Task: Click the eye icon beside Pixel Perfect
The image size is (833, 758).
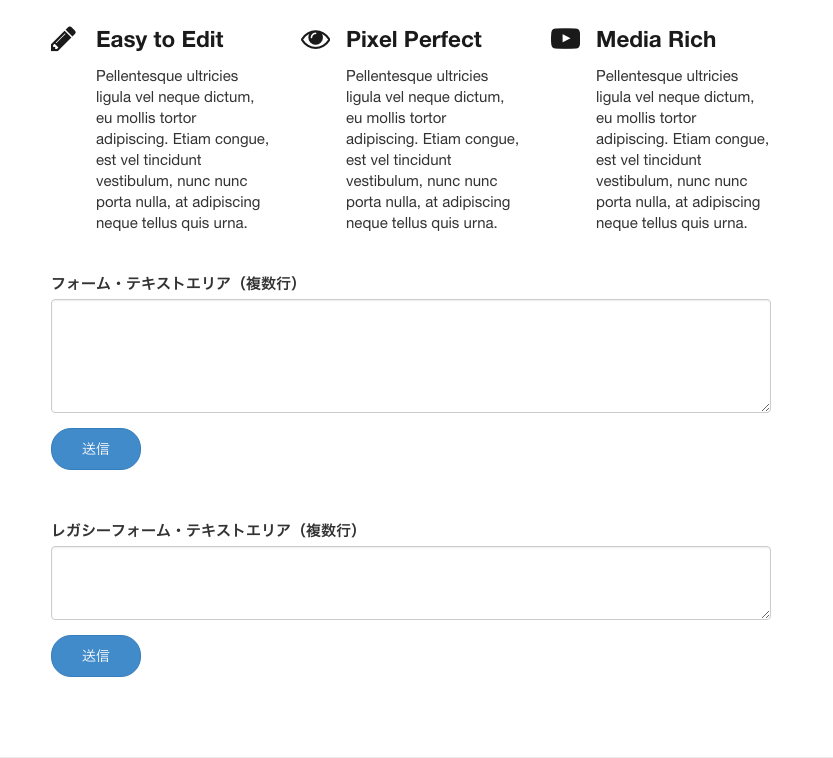Action: (316, 39)
